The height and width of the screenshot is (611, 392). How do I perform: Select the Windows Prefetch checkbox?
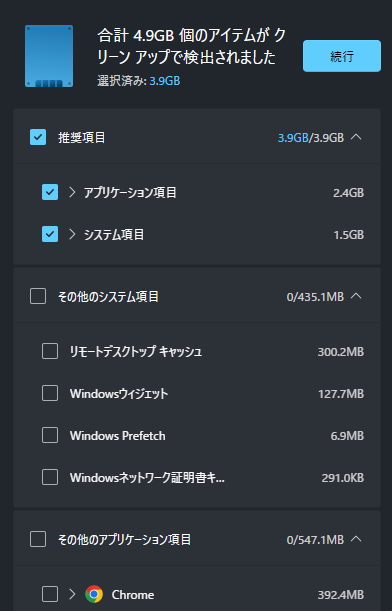[50, 435]
